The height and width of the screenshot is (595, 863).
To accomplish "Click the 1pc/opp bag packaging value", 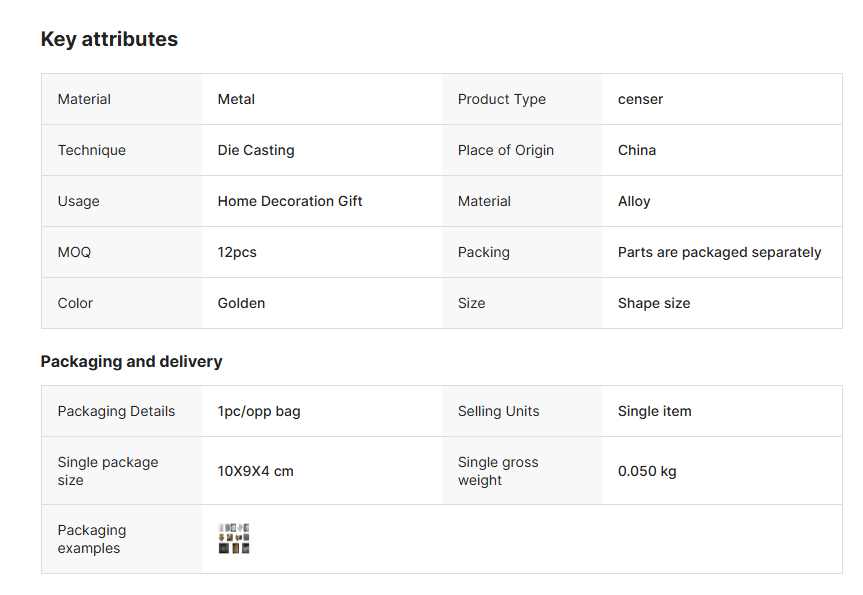I will pyautogui.click(x=259, y=412).
